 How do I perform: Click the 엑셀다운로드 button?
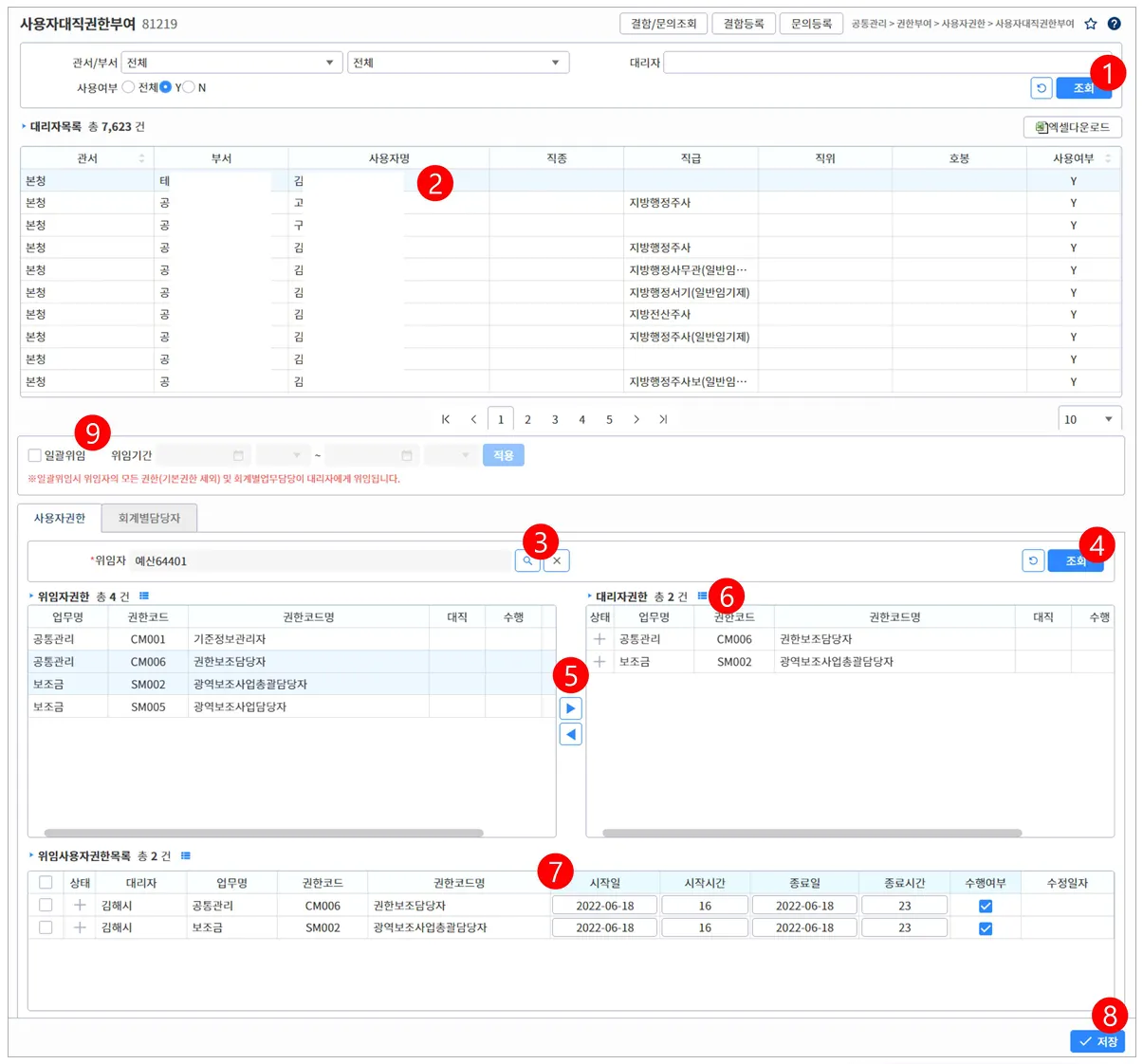pos(1073,127)
